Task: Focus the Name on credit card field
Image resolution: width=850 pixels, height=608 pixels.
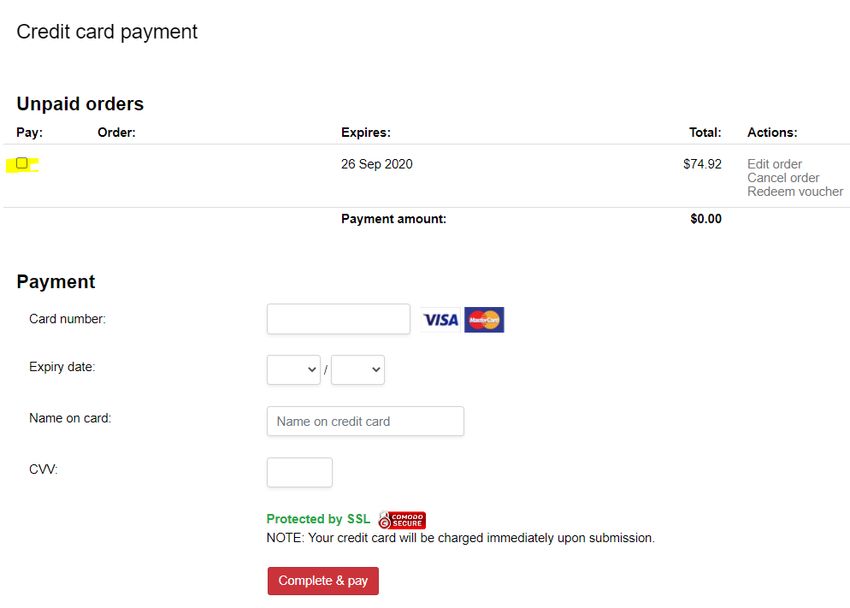Action: [365, 421]
